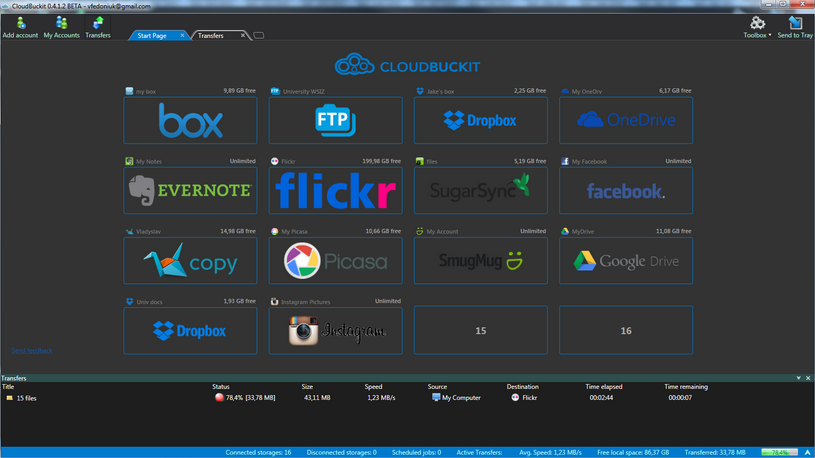
Task: Switch to the Transfers tab
Action: (211, 36)
